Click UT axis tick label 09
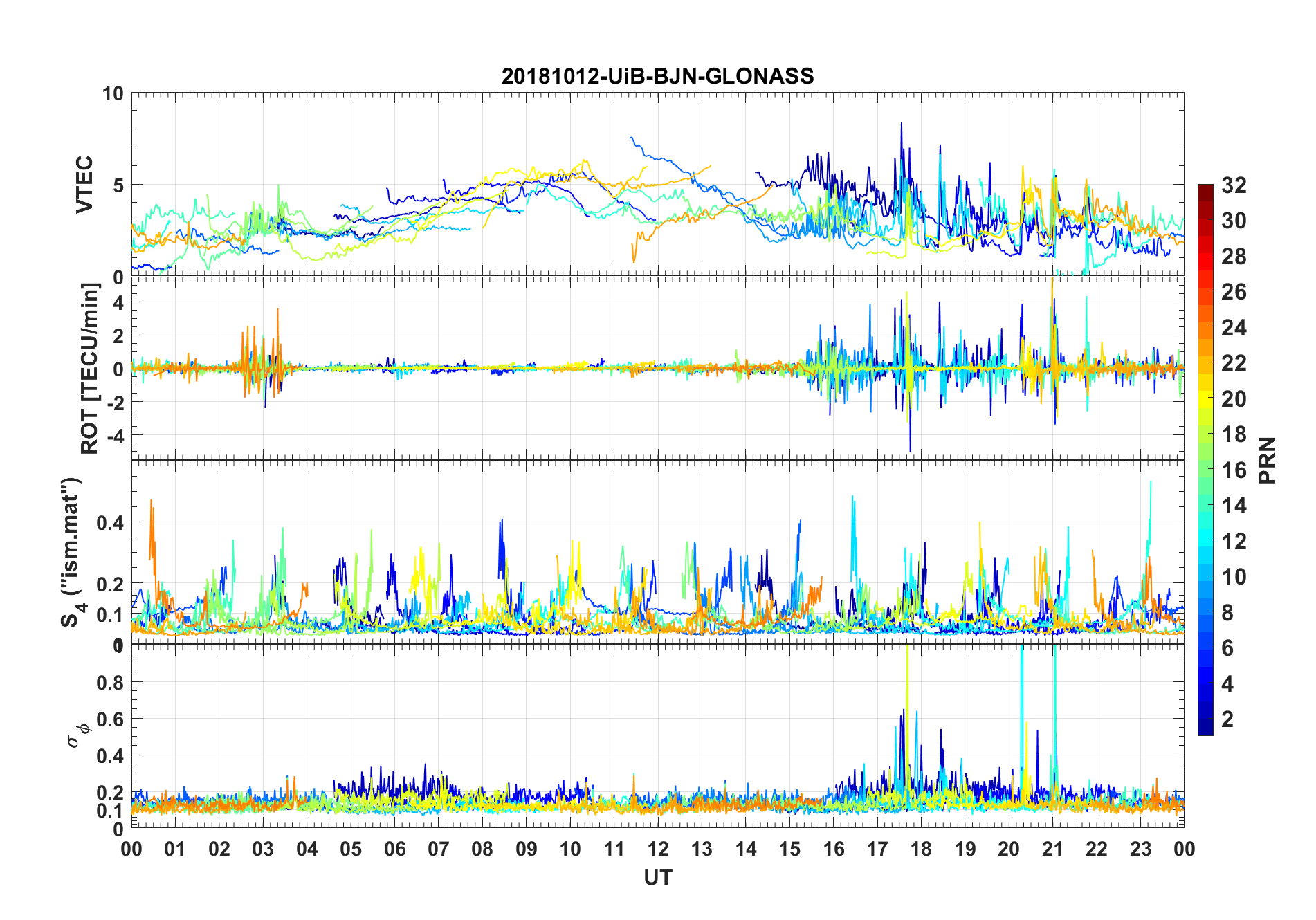Screen dimensions: 1316x920 click(x=527, y=849)
